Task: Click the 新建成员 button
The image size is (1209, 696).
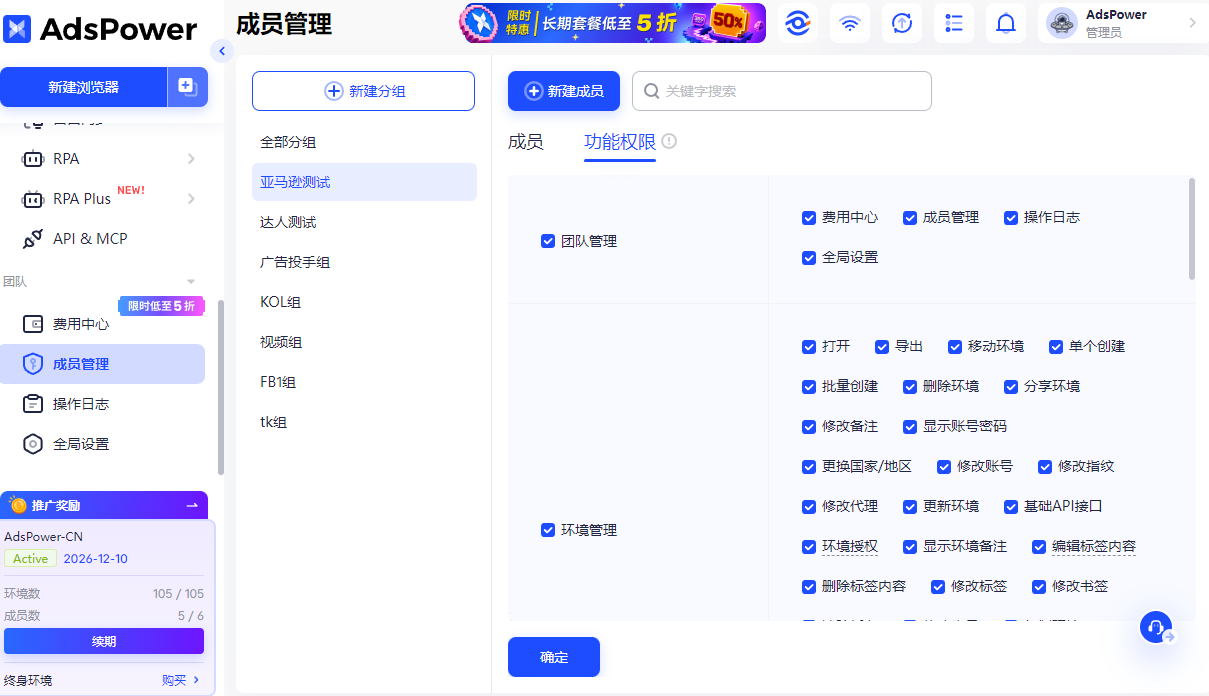Action: pos(564,91)
